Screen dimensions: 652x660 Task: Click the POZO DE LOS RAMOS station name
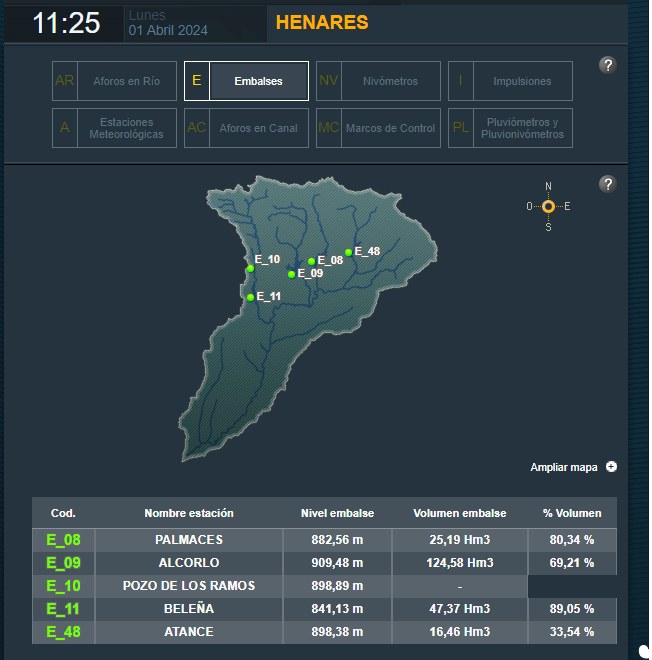point(189,586)
